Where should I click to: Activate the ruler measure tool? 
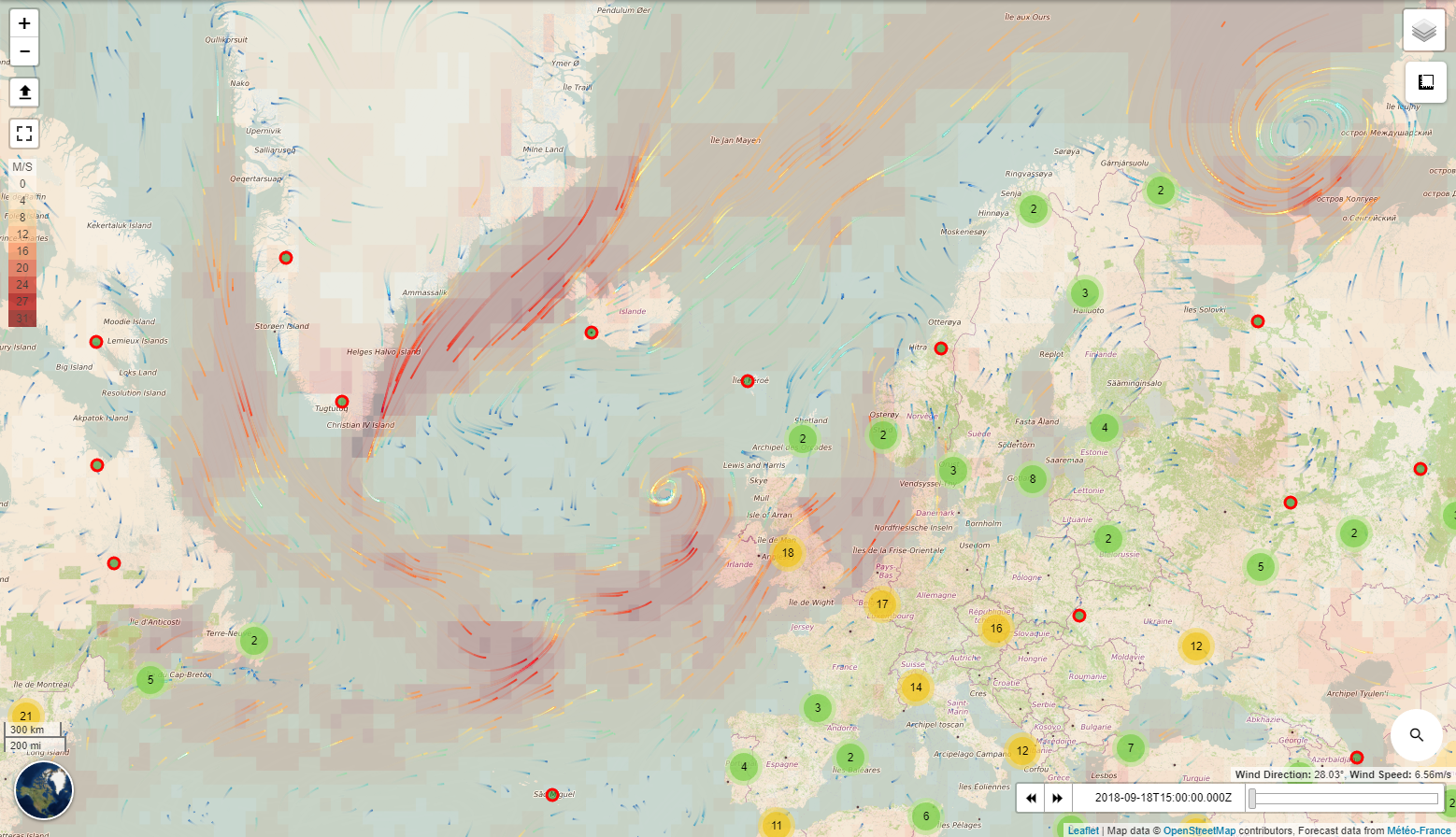[x=1426, y=82]
